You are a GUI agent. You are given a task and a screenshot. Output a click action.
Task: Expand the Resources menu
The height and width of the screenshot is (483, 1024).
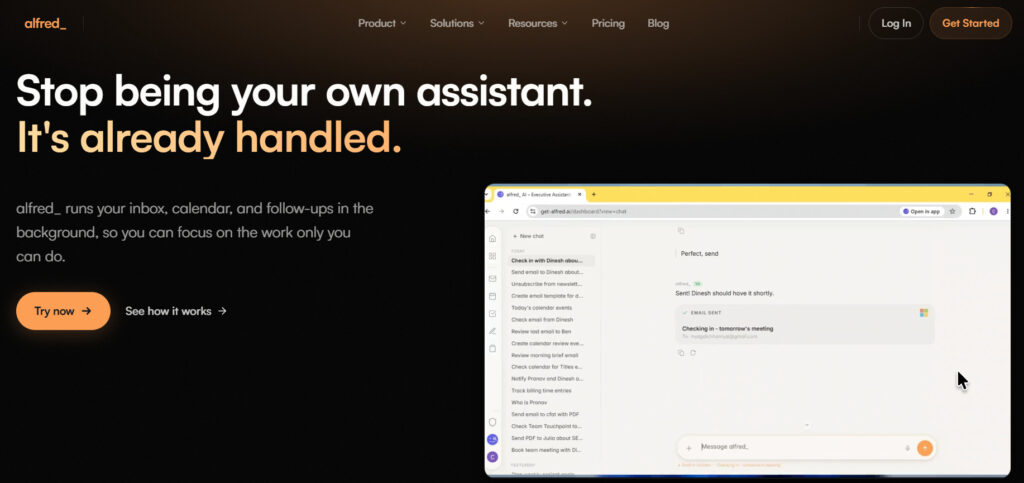(538, 23)
